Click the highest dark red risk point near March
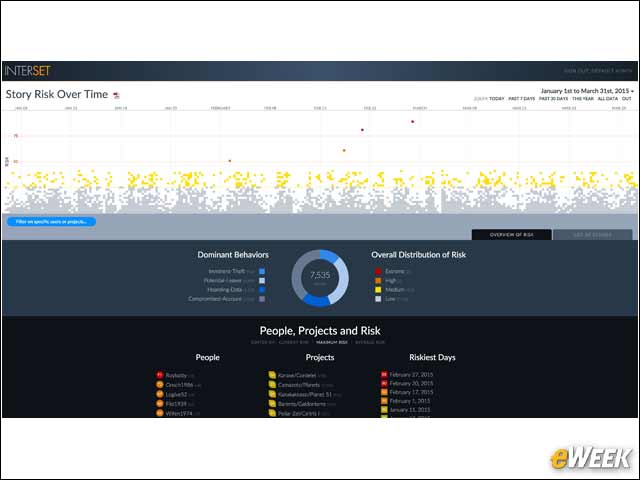The width and height of the screenshot is (640, 480). [x=413, y=122]
